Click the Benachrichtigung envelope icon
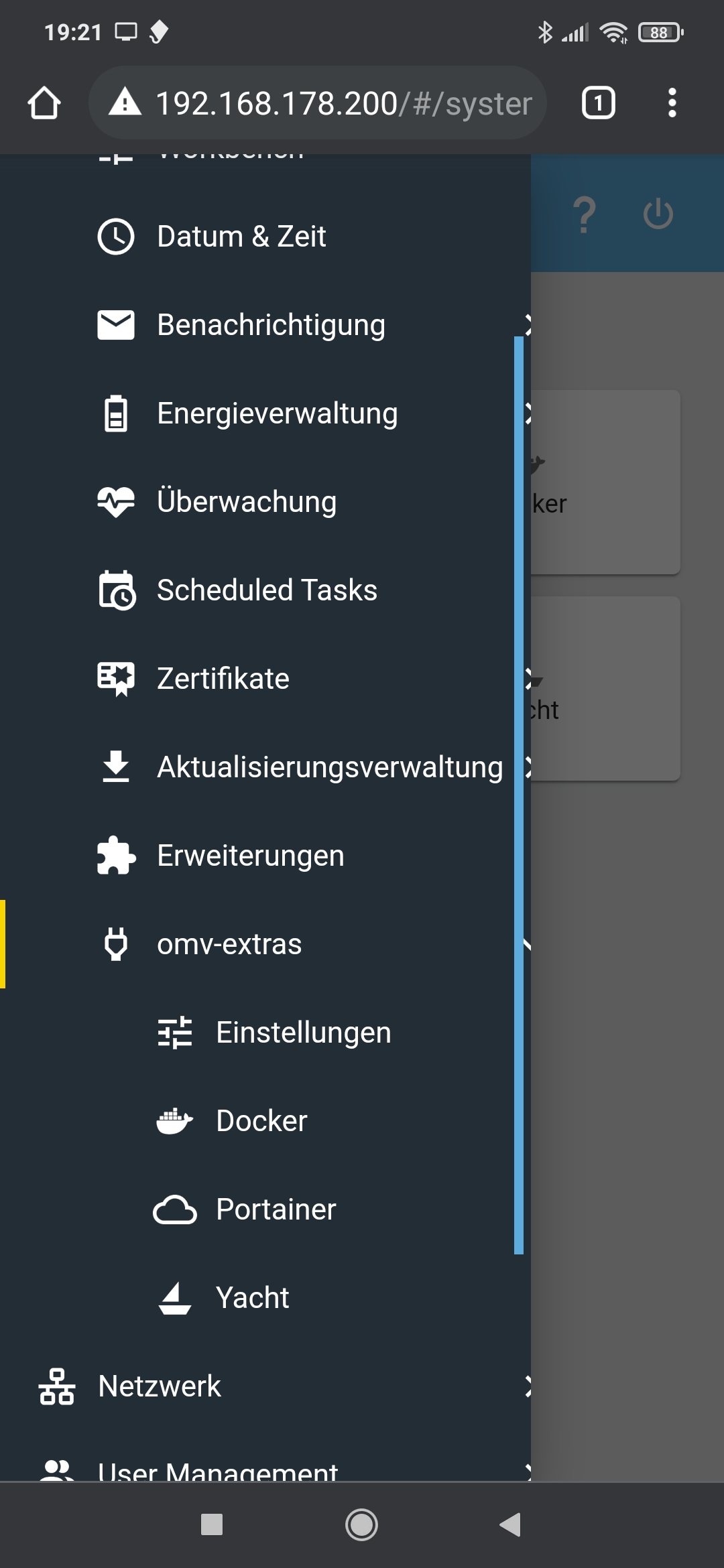Screen dimensions: 724x1568 pyautogui.click(x=116, y=325)
